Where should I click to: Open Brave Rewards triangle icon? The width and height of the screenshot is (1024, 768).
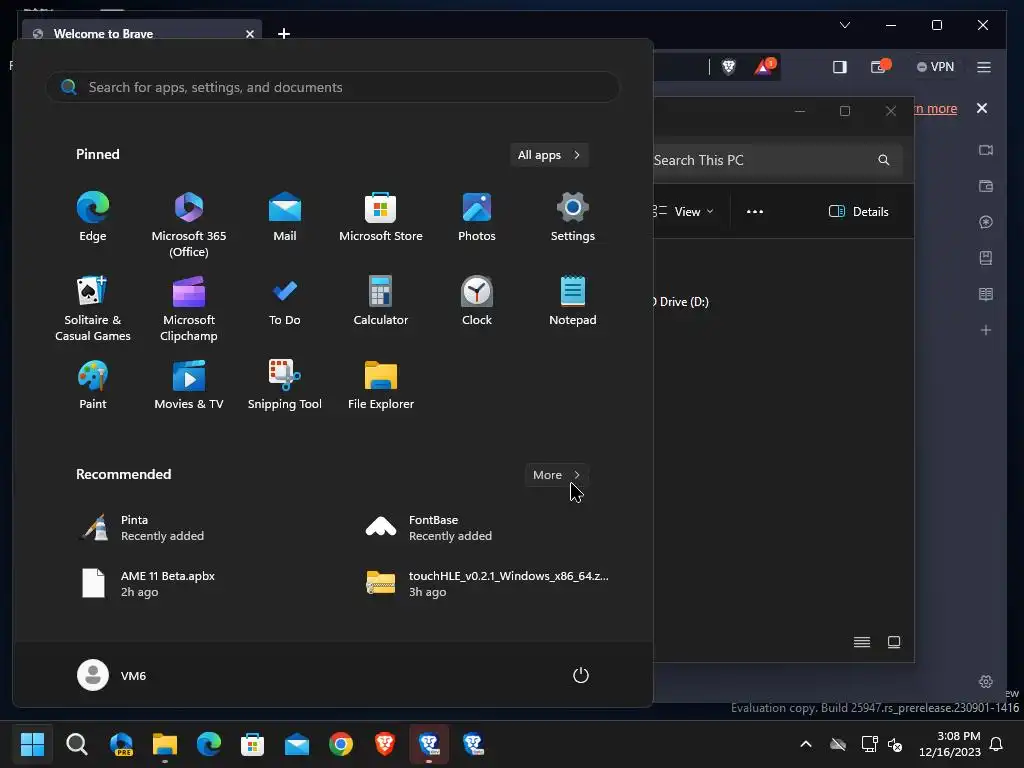pyautogui.click(x=764, y=67)
